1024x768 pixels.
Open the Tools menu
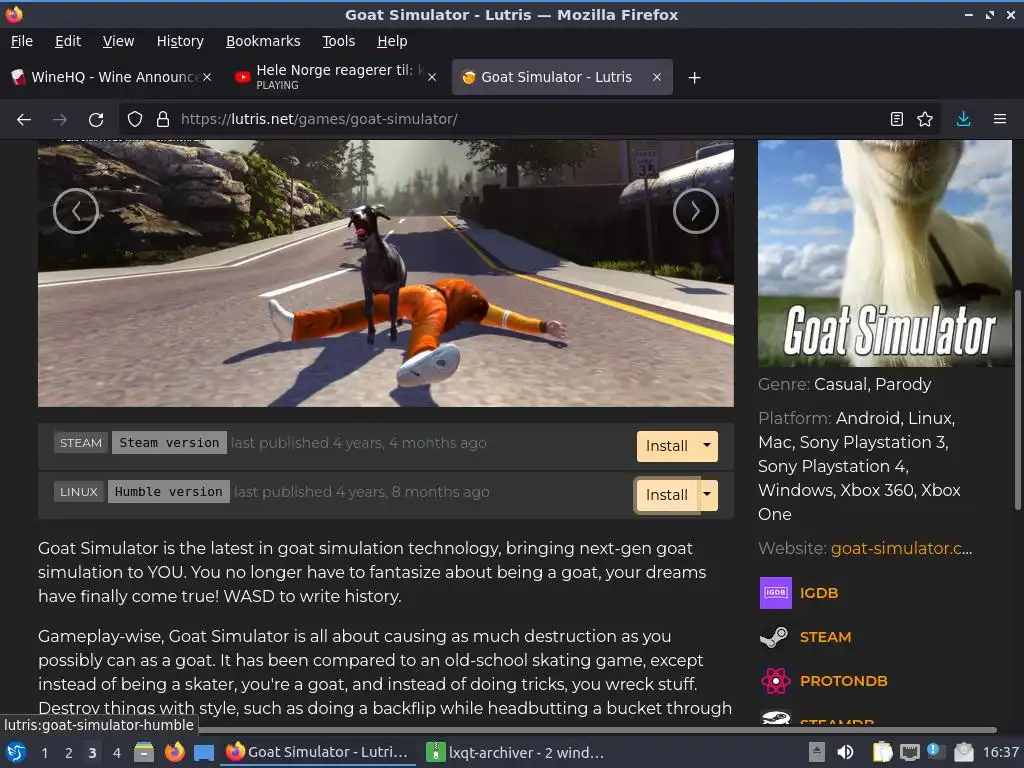338,41
